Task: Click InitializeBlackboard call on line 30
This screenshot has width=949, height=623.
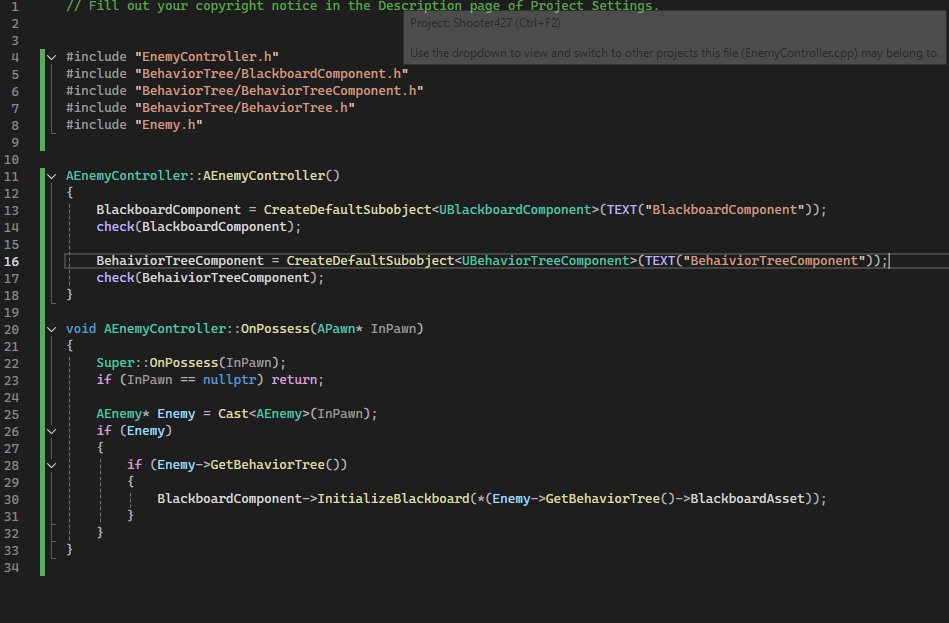Action: click(x=393, y=498)
